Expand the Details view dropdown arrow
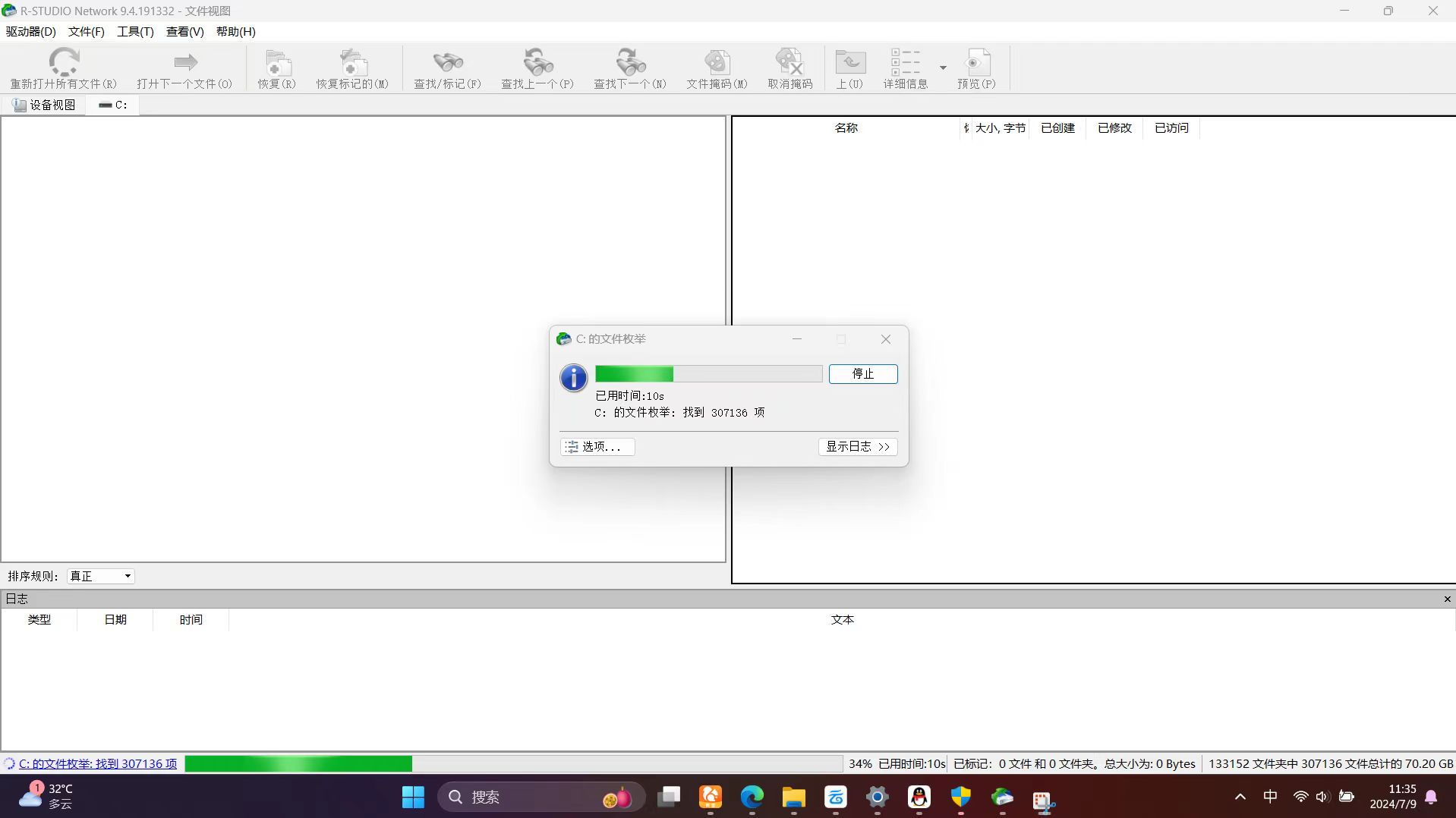 click(x=943, y=68)
